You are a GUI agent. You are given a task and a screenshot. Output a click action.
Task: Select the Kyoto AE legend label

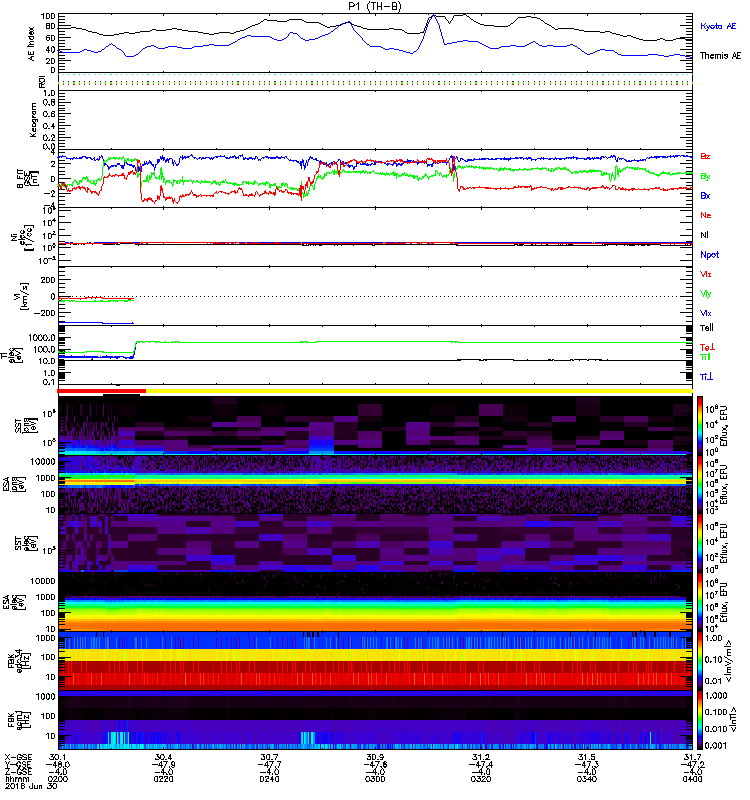pos(718,26)
